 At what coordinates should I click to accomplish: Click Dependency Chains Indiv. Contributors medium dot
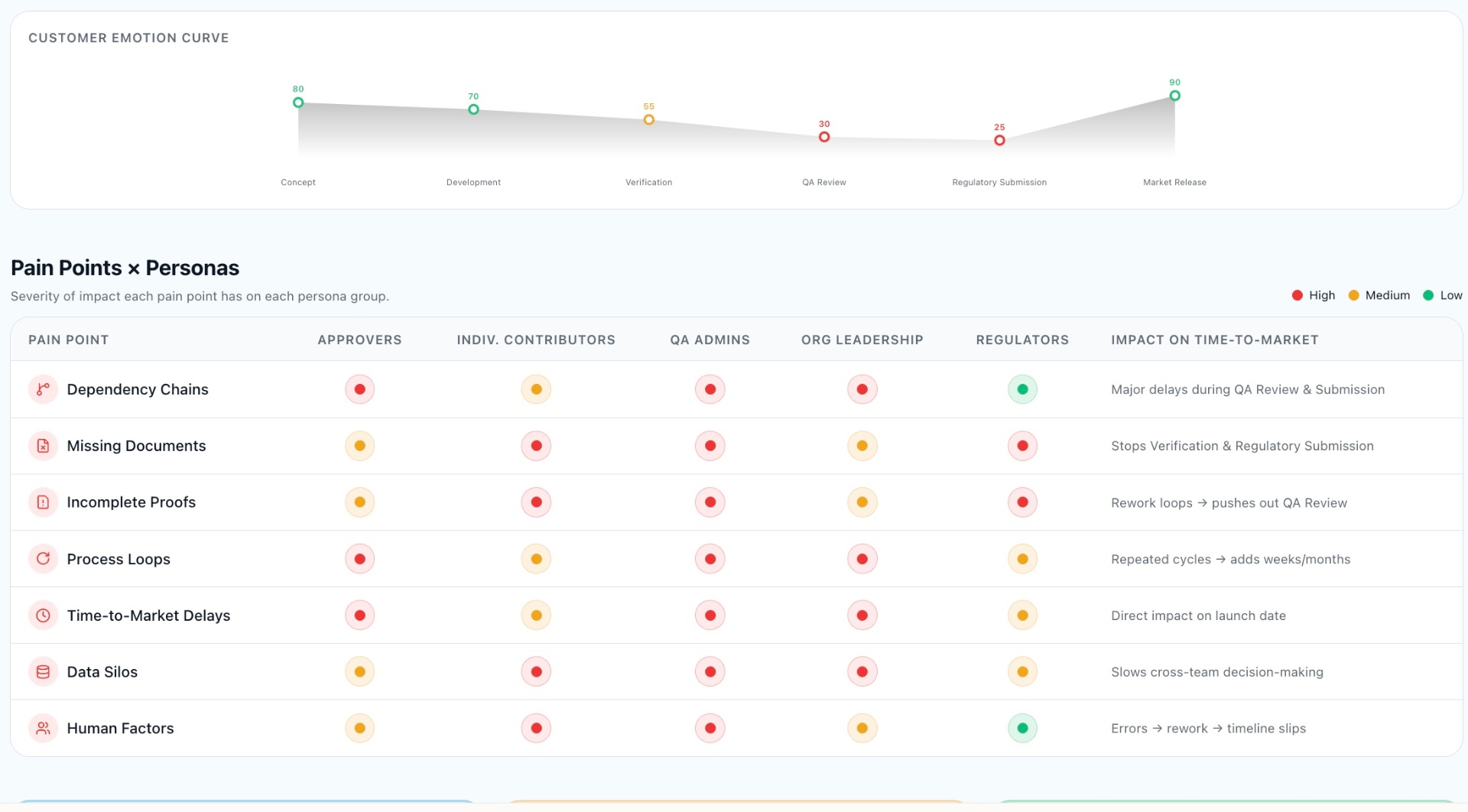[536, 389]
